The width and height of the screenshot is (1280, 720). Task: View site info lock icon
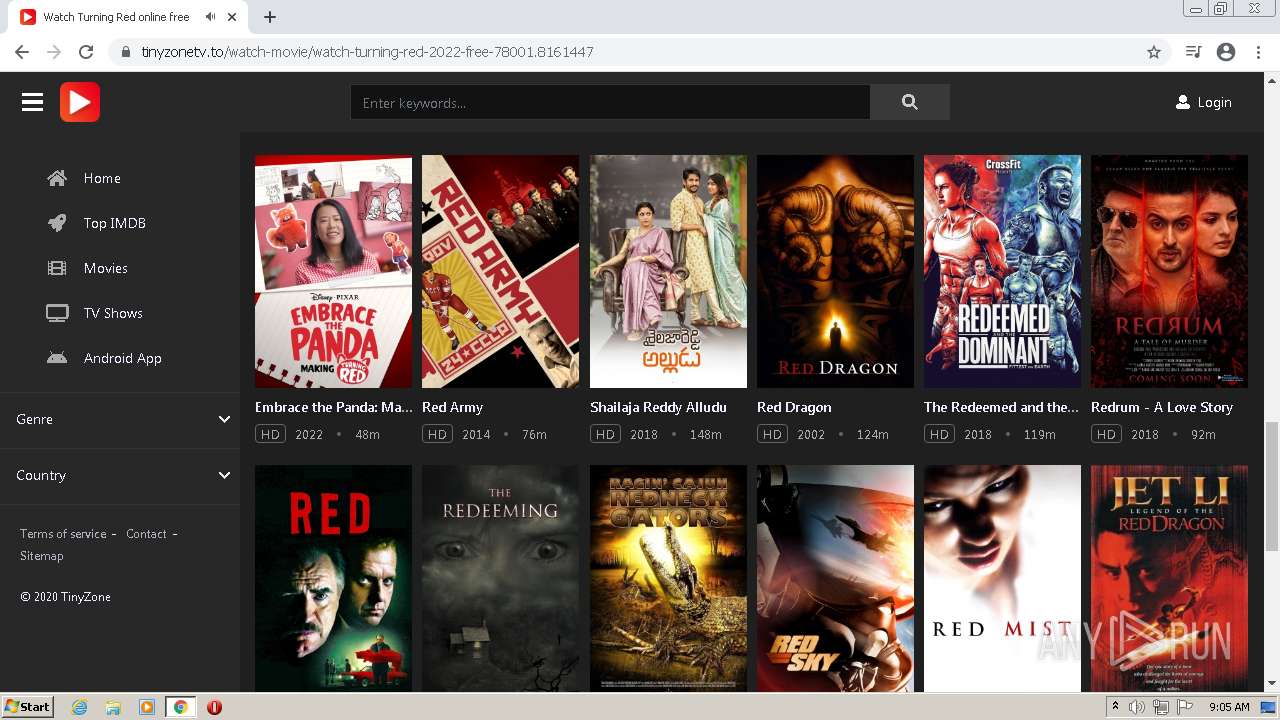click(126, 52)
